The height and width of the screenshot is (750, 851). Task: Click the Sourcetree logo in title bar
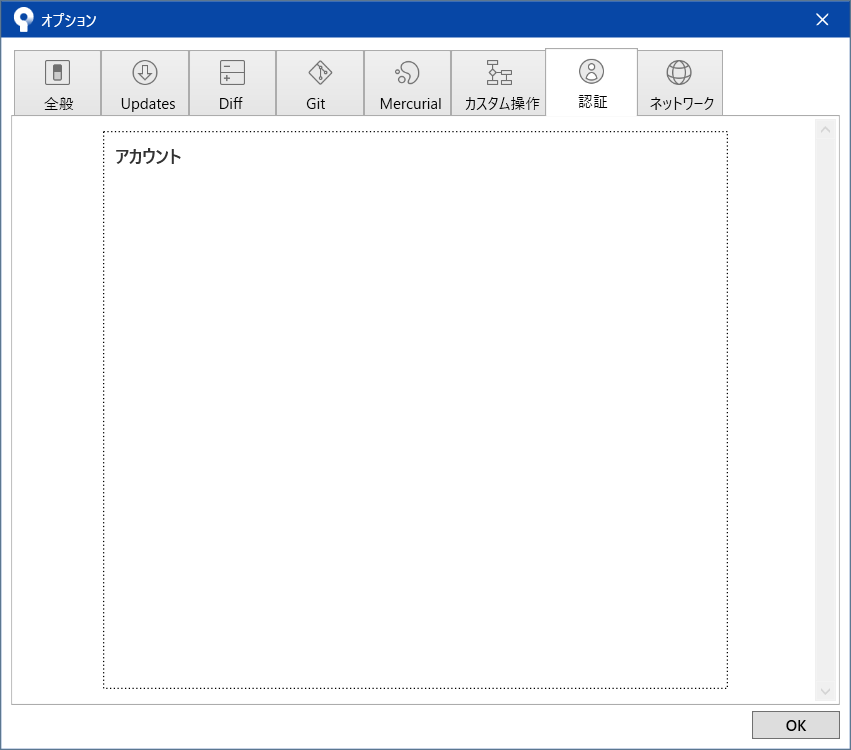point(23,20)
